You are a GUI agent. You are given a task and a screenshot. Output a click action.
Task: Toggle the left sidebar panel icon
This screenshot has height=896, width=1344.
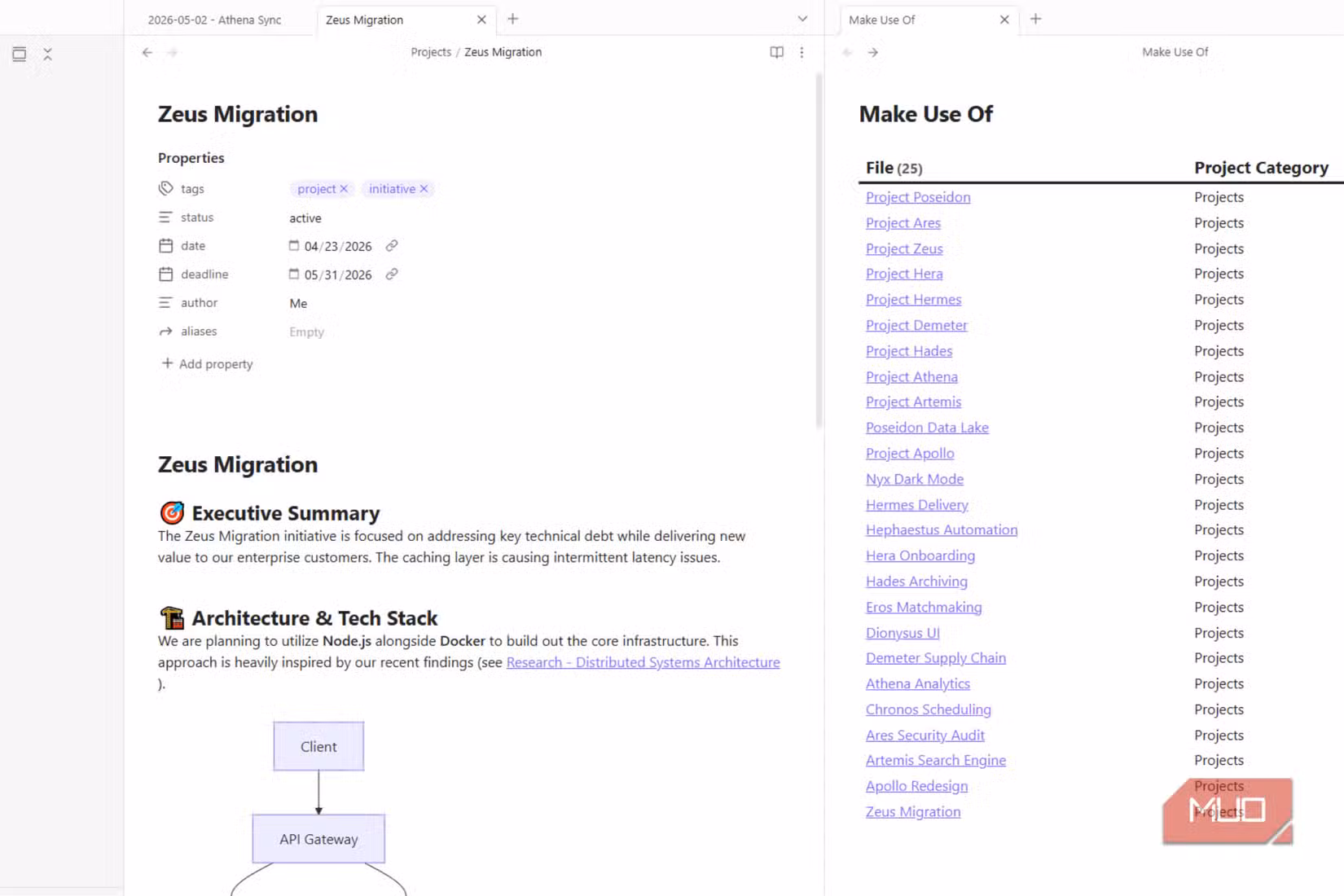point(20,55)
